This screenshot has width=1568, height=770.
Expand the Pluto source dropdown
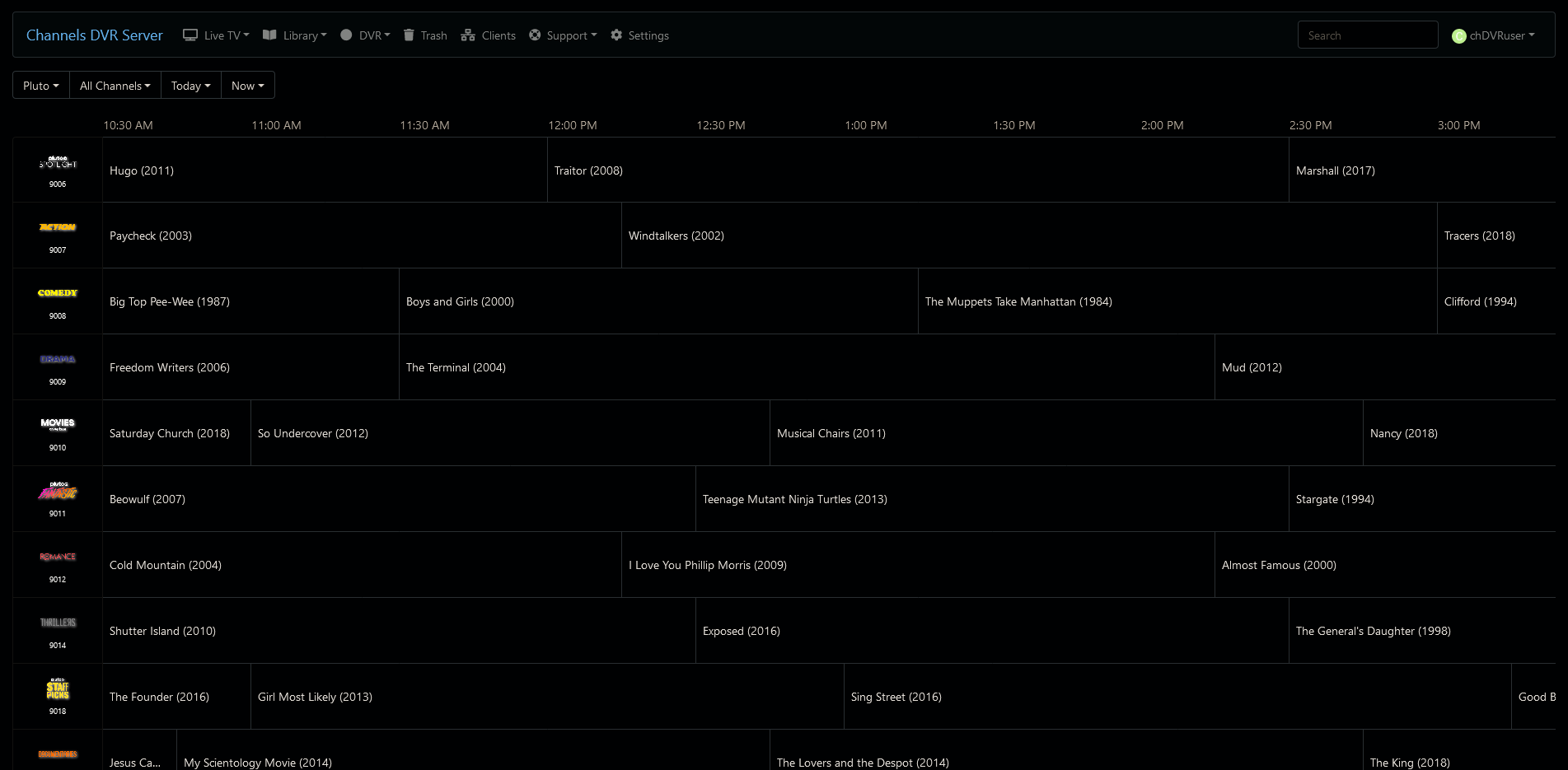40,86
